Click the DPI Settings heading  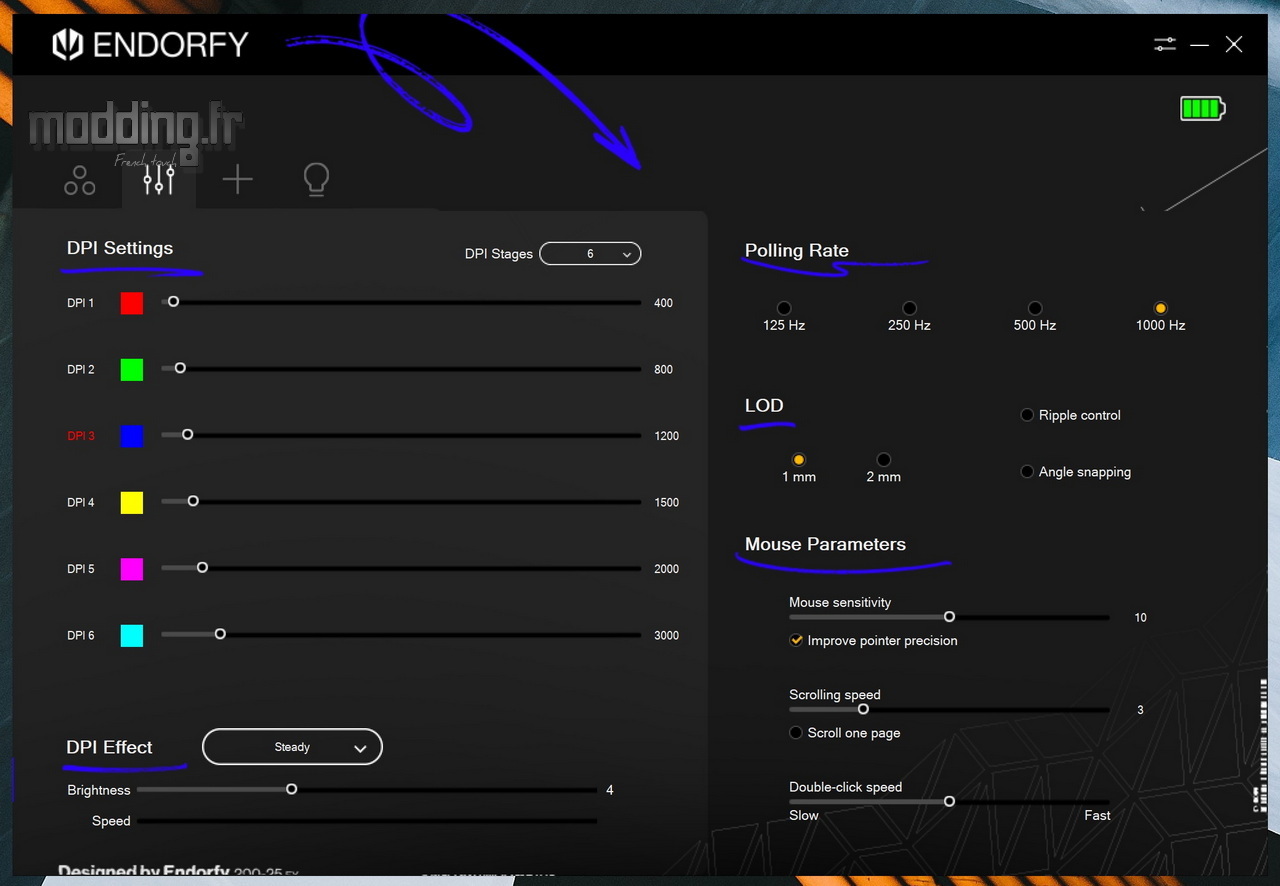pyautogui.click(x=120, y=248)
